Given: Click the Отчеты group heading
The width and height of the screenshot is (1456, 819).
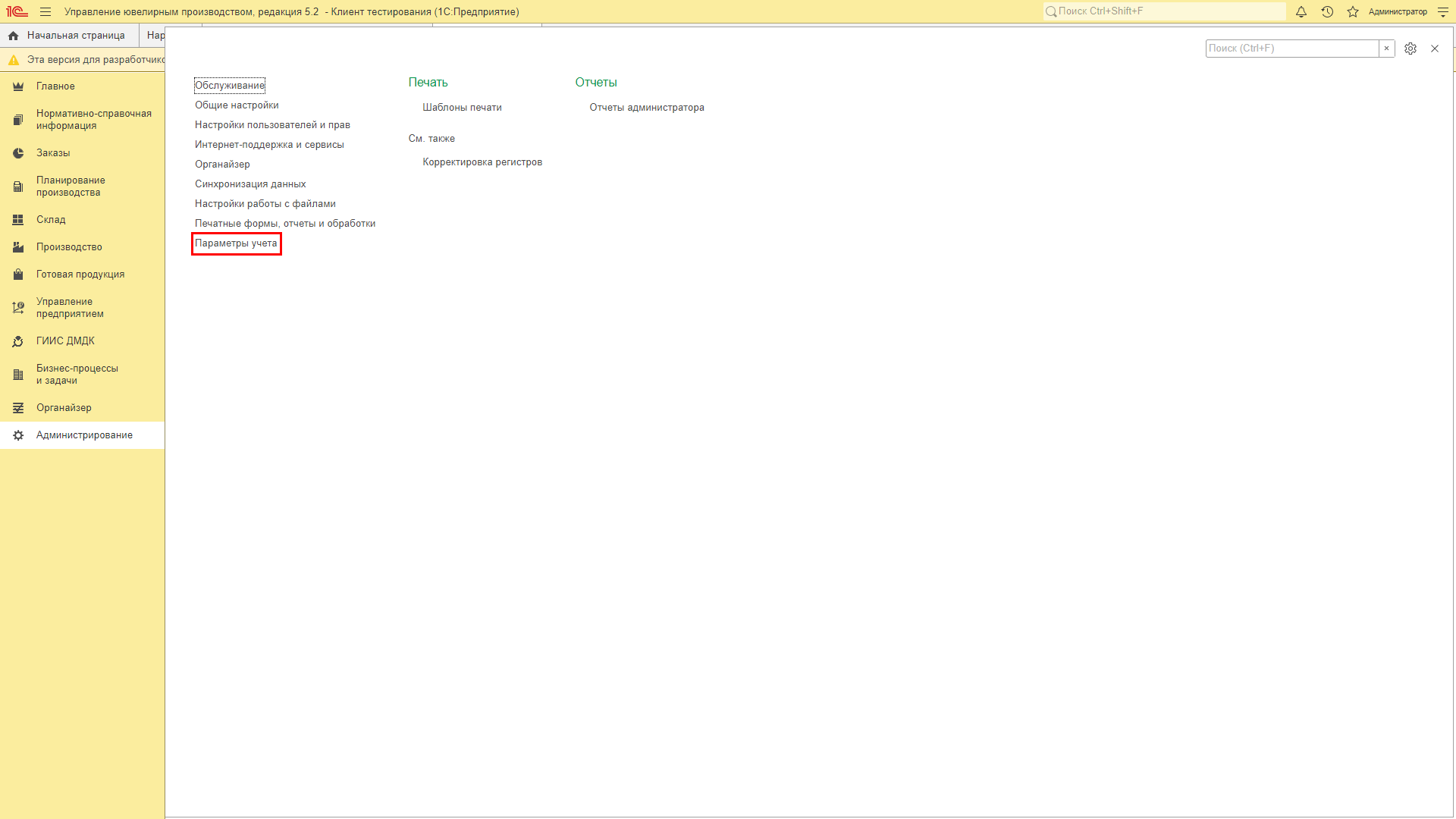Looking at the screenshot, I should tap(596, 83).
